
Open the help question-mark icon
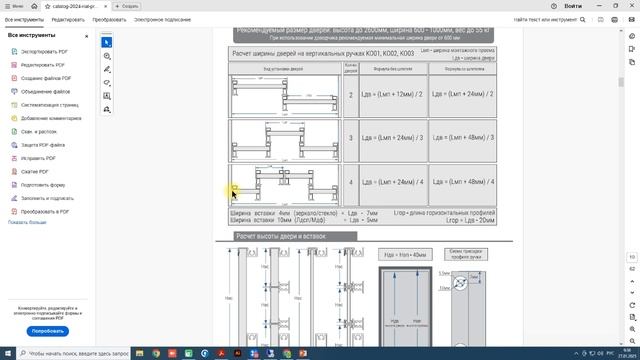[x=554, y=6]
